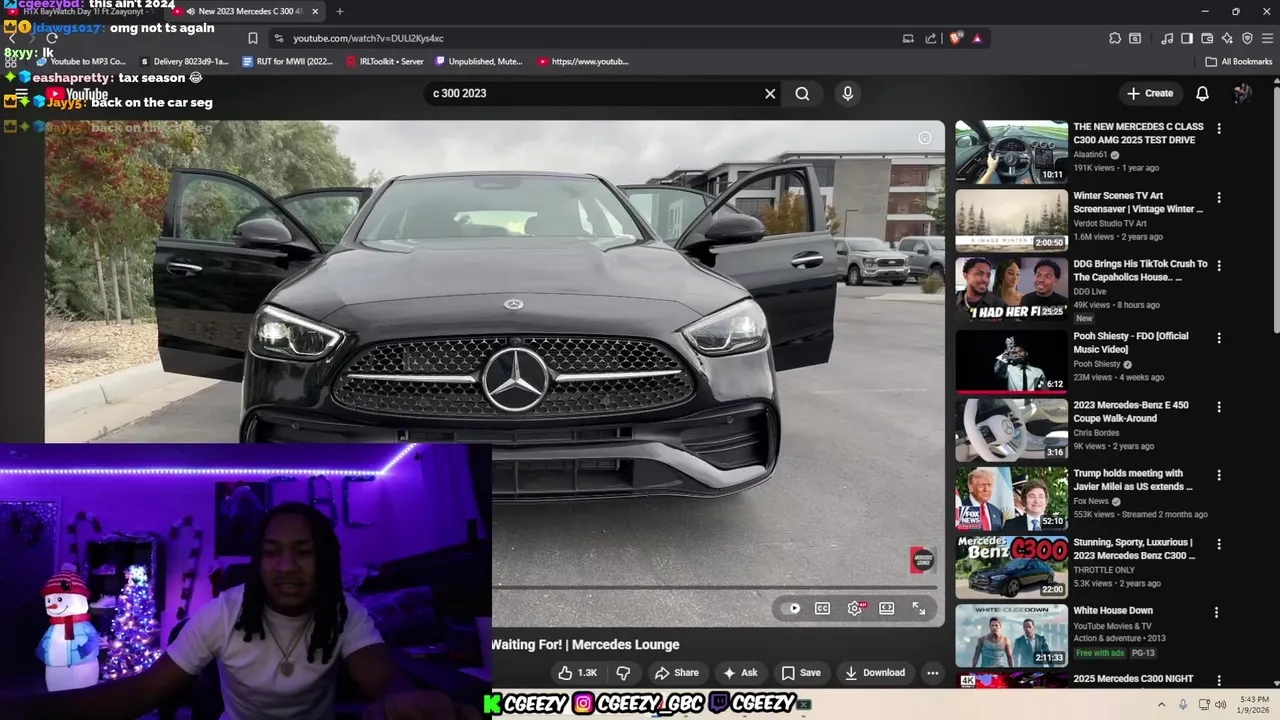Viewport: 1280px width, 720px height.
Task: Open Brave Shields lion icon
Action: pos(956,38)
